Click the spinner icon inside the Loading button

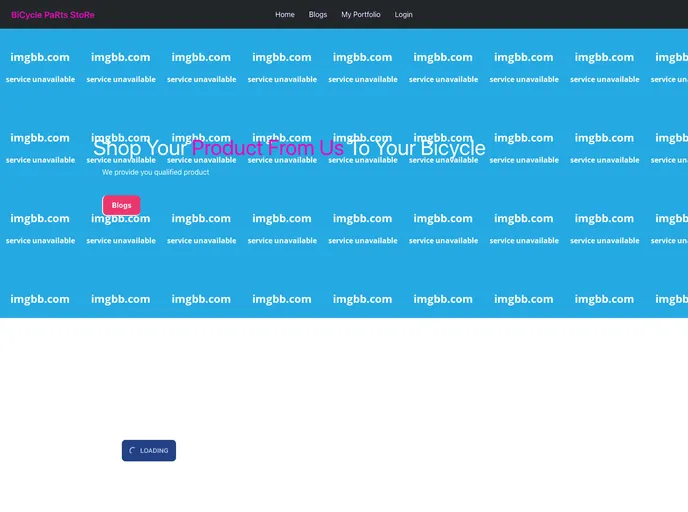(133, 451)
